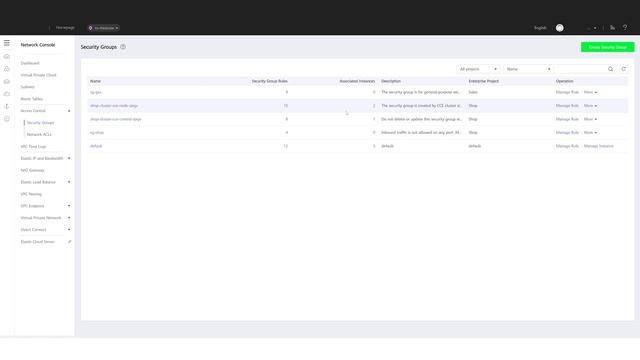Expand Elastic IP and Bandwidth section
Image resolution: width=640 pixels, height=360 pixels.
[69, 158]
